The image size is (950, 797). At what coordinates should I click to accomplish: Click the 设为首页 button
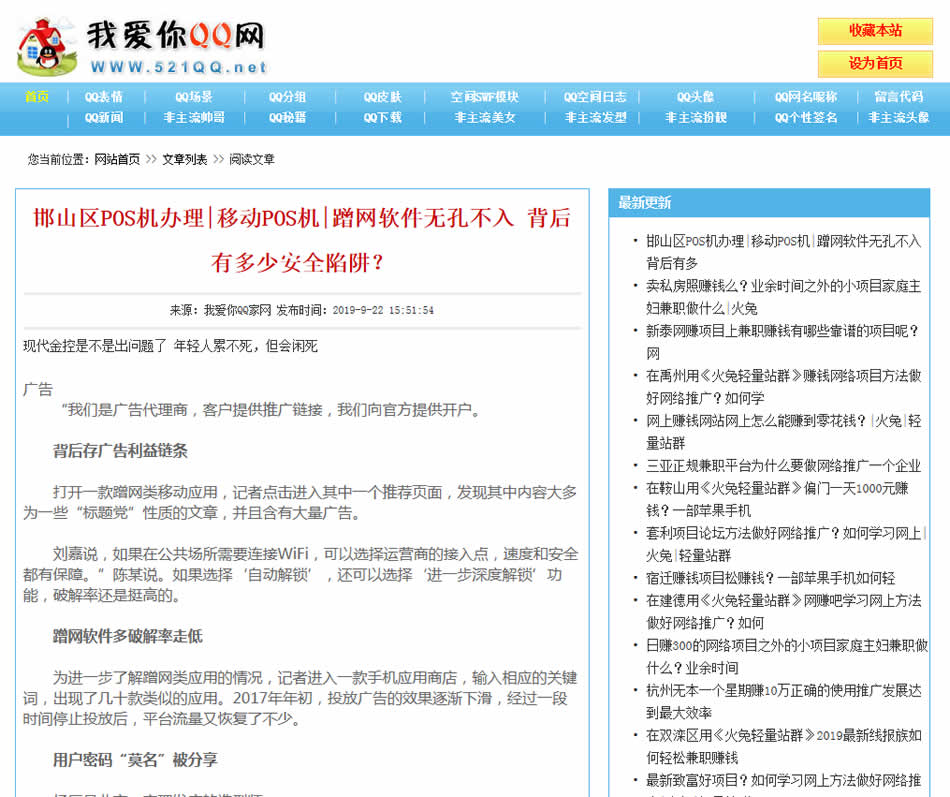874,65
